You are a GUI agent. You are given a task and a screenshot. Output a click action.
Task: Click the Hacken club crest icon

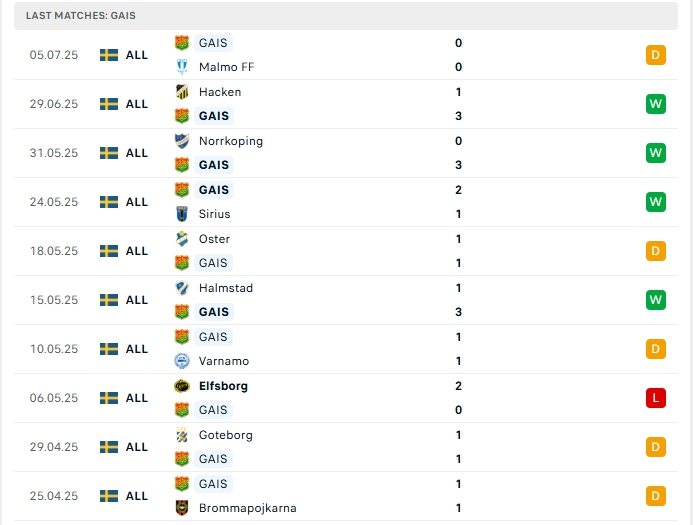pyautogui.click(x=182, y=92)
